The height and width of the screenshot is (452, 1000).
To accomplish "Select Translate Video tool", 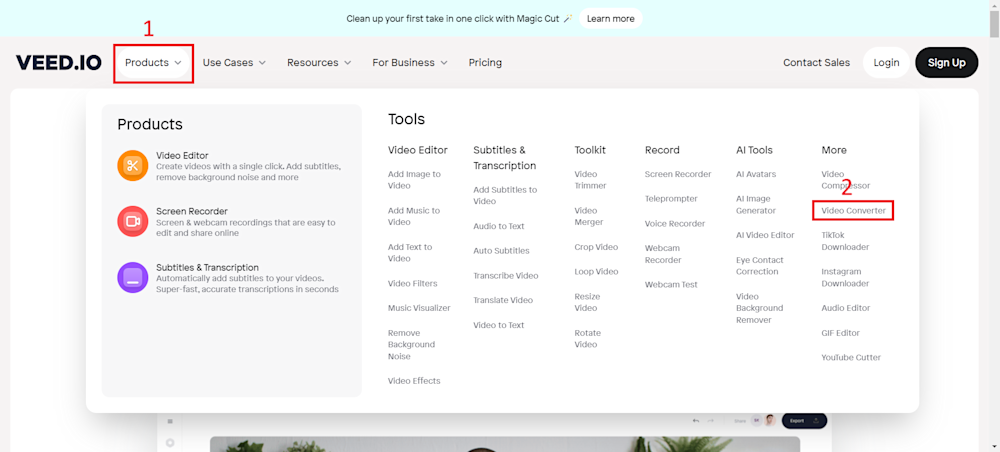I will coord(503,300).
